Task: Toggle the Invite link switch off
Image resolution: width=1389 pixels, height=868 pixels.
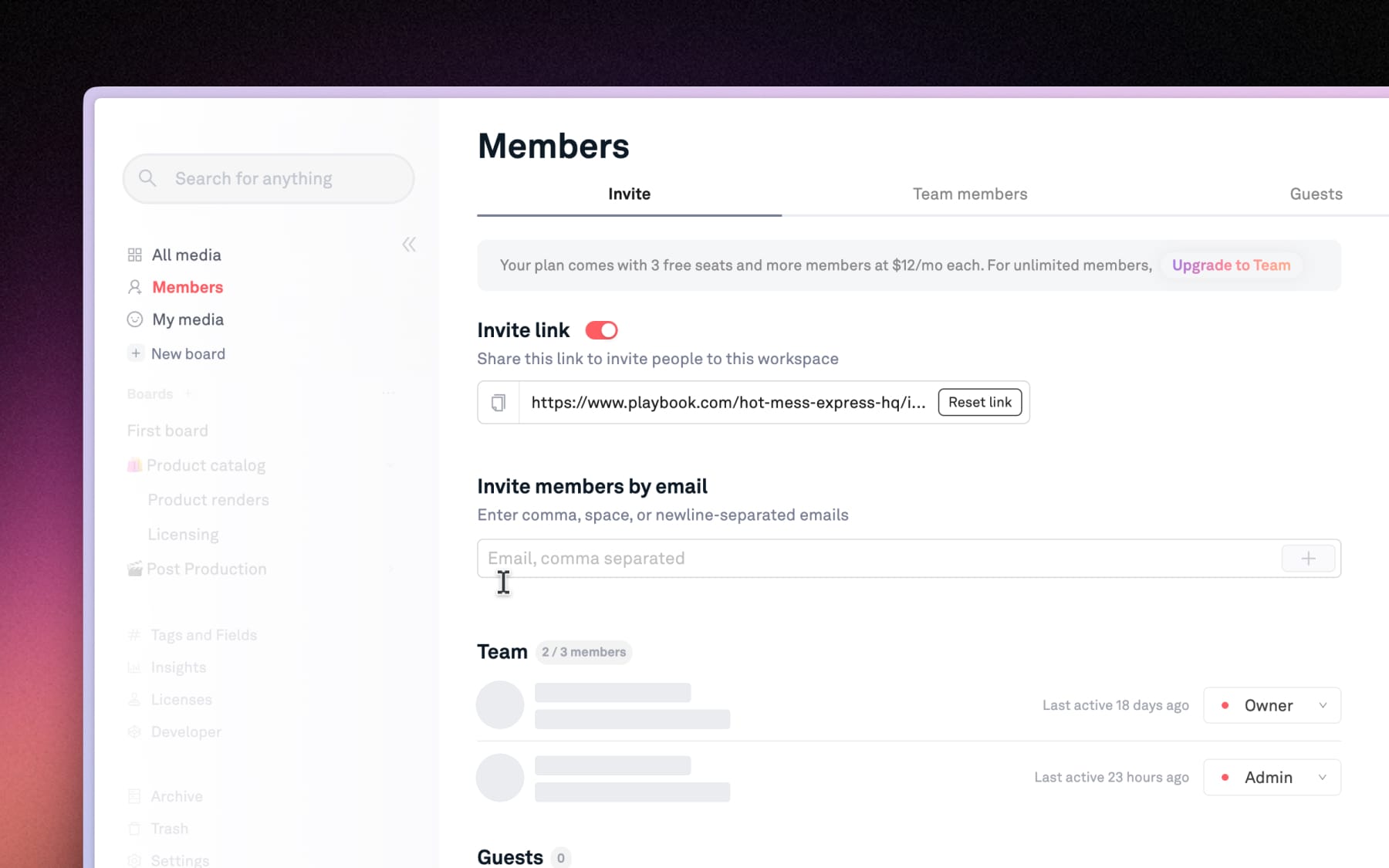Action: [601, 330]
